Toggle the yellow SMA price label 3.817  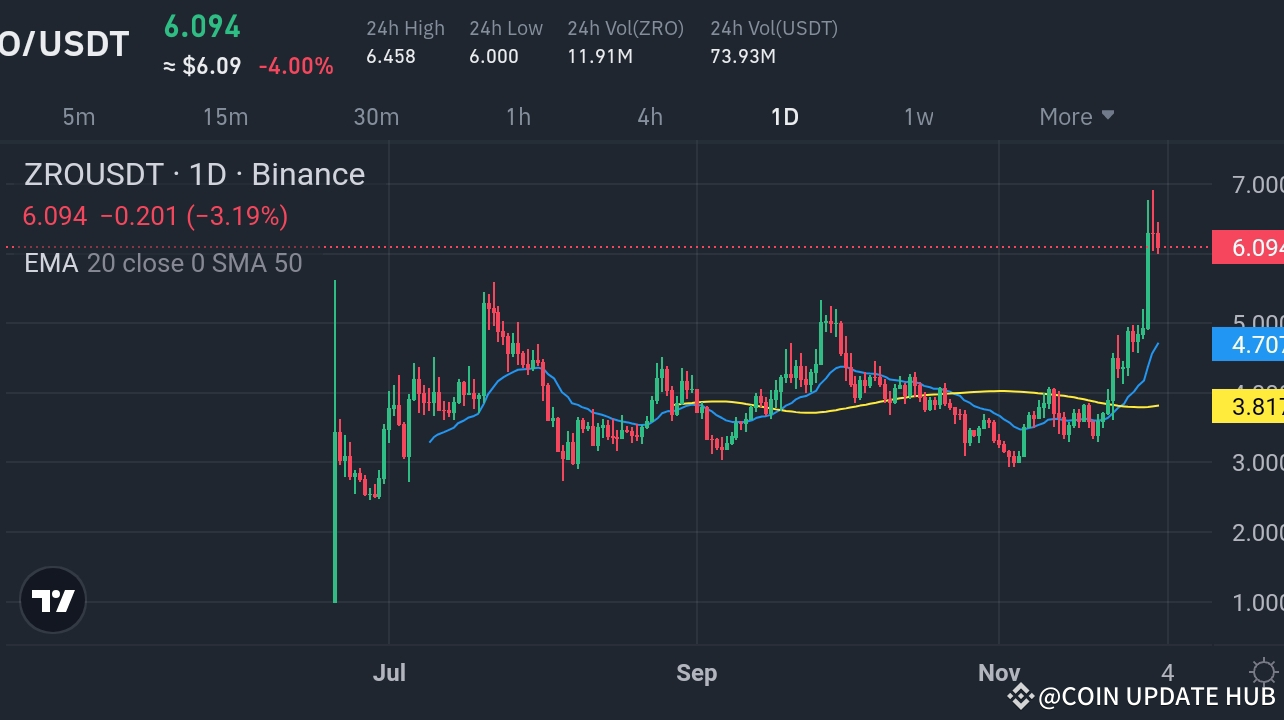coord(1248,406)
